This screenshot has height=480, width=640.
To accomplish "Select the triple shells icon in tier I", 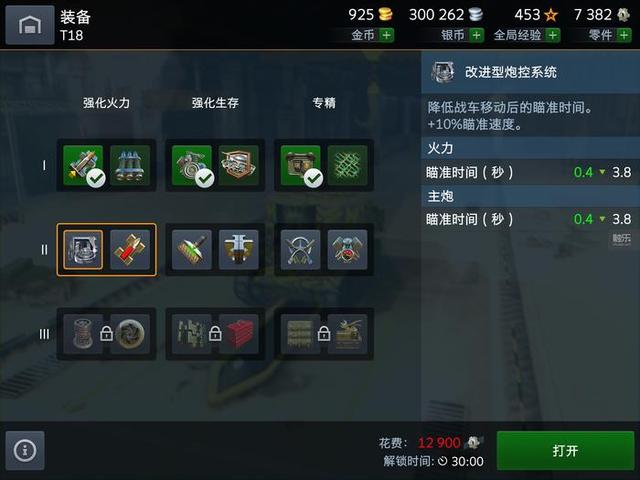I will click(130, 165).
